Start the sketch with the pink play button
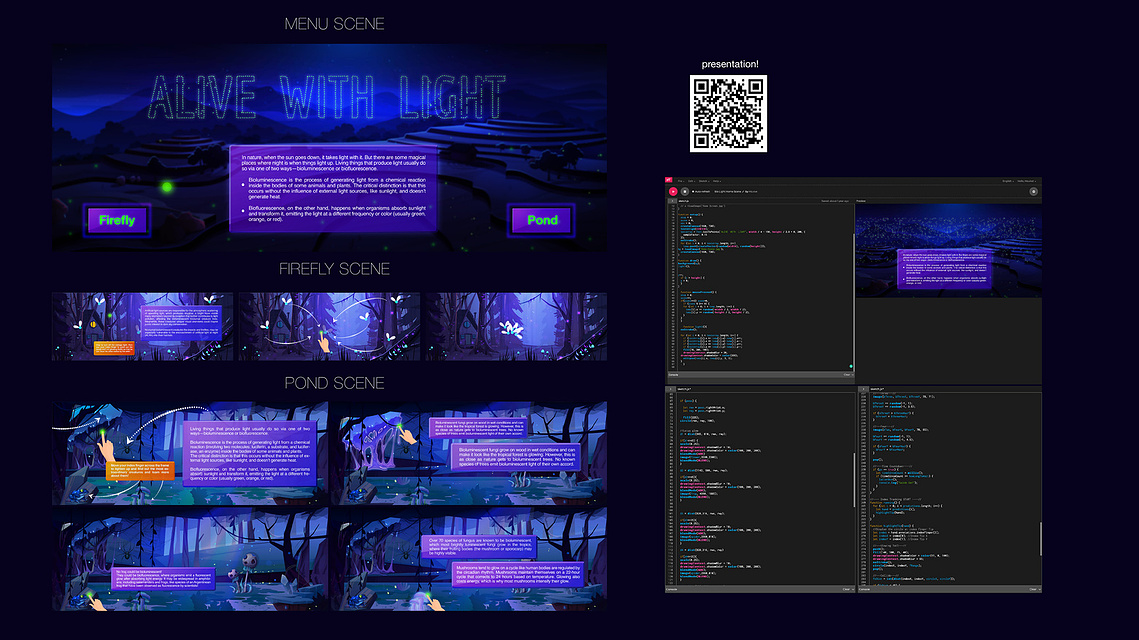The height and width of the screenshot is (640, 1139). pyautogui.click(x=673, y=192)
